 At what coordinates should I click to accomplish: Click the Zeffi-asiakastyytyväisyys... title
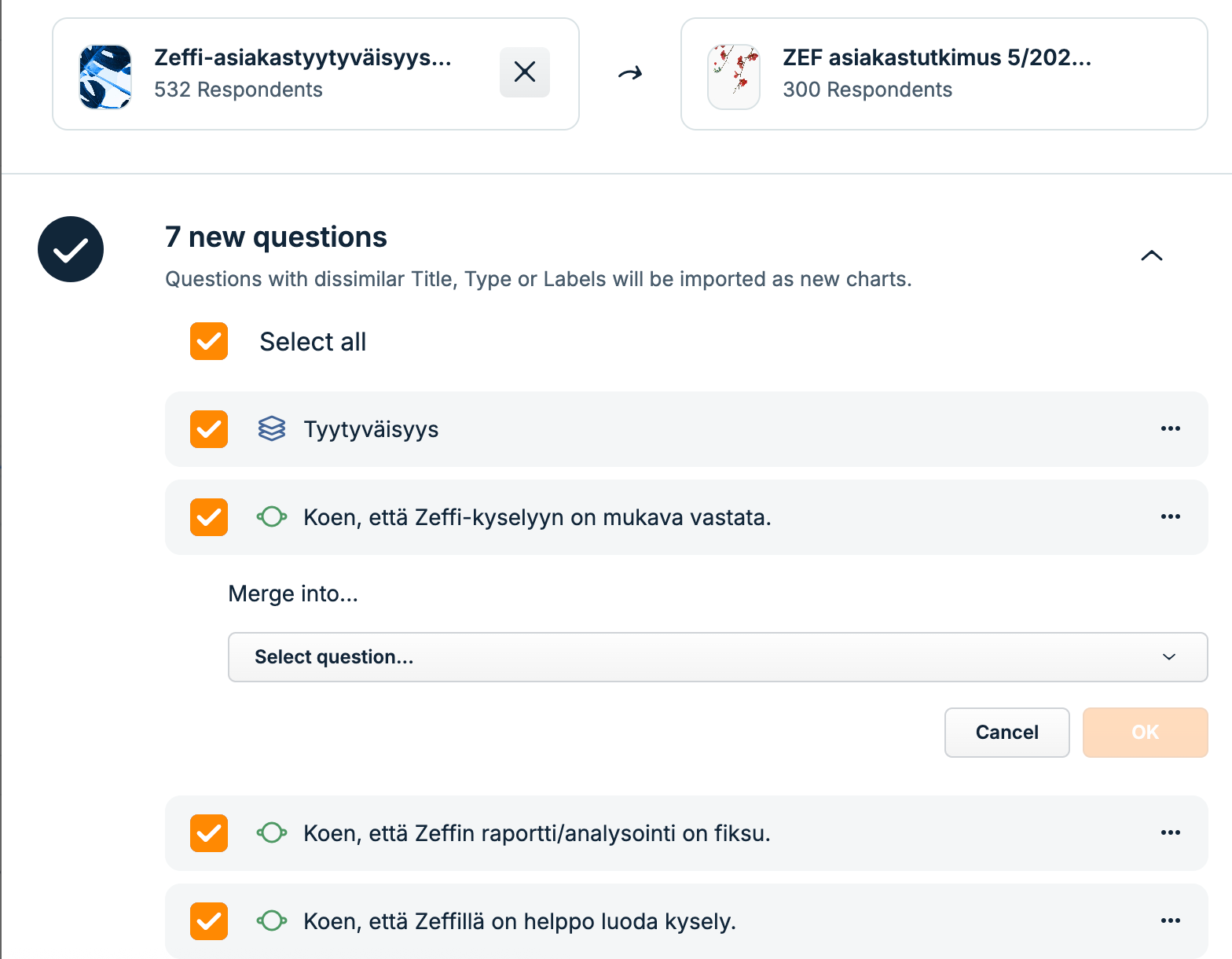[302, 57]
